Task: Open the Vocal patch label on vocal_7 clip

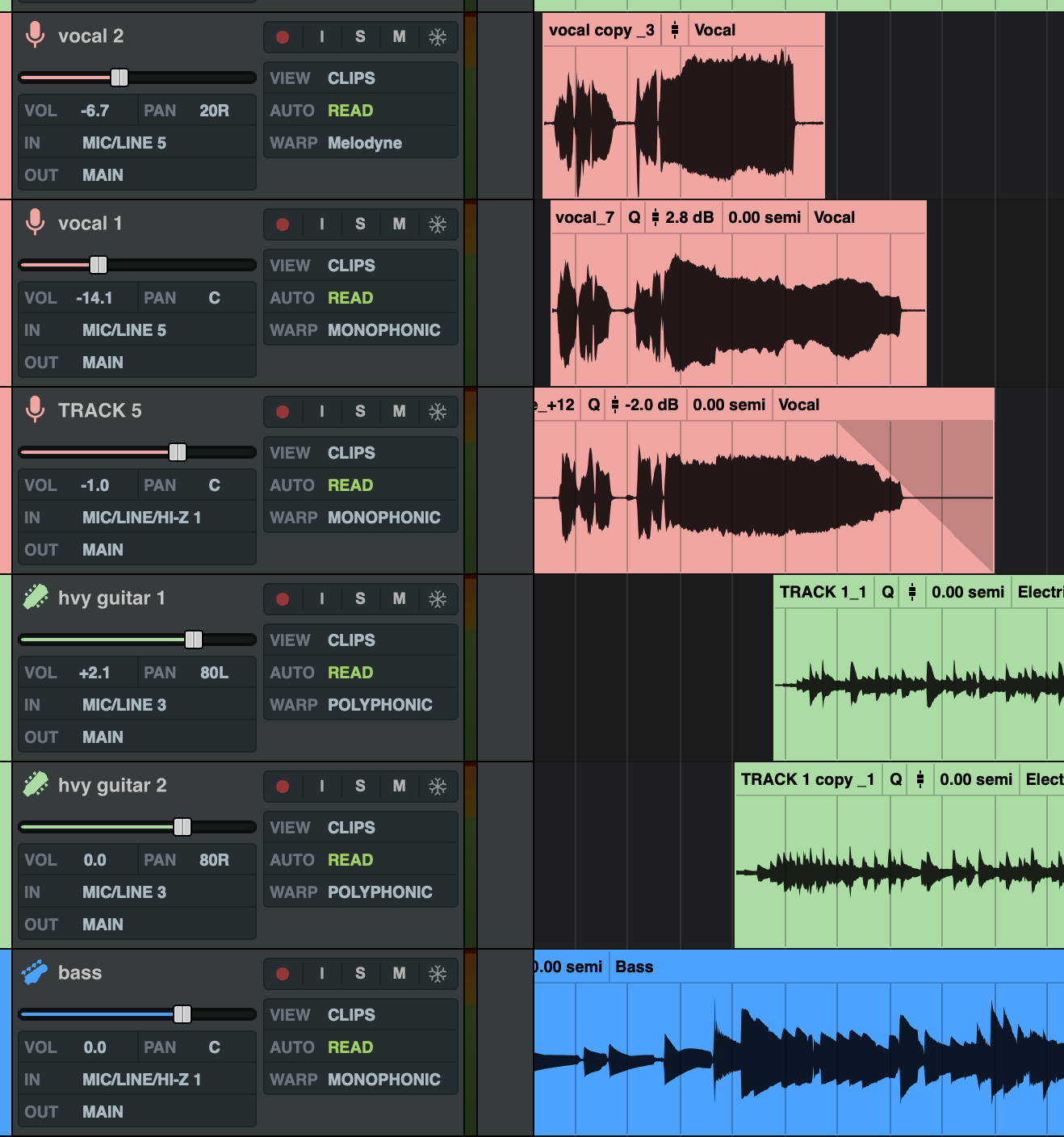Action: click(835, 216)
